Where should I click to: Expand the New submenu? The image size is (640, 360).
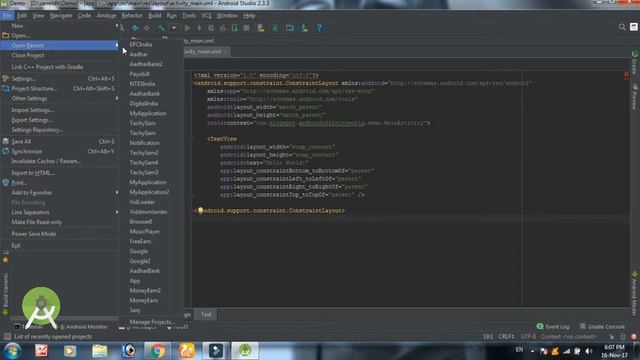coord(59,26)
